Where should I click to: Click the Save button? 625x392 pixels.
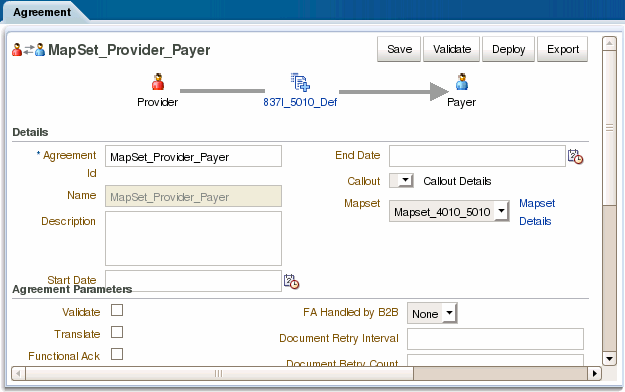click(x=399, y=49)
